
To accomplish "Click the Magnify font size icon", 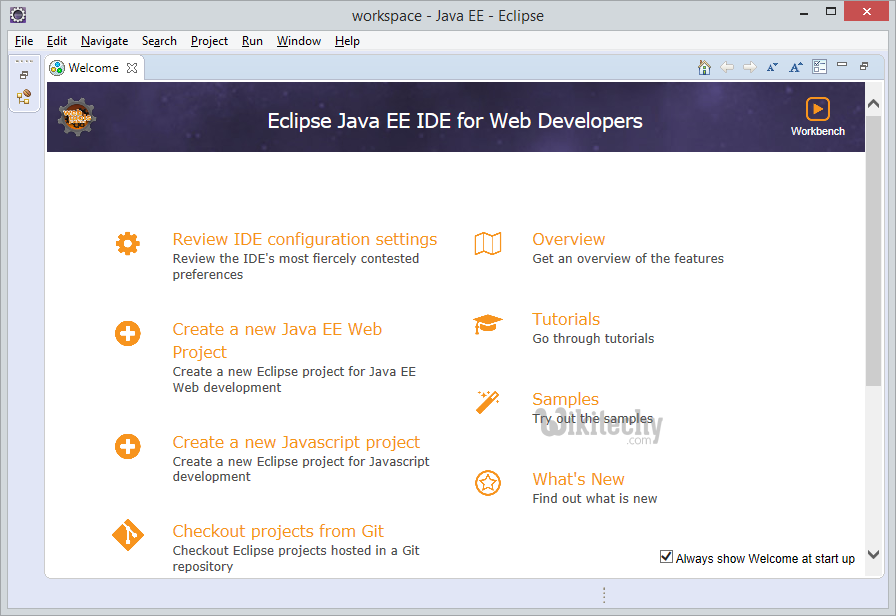I will 796,67.
